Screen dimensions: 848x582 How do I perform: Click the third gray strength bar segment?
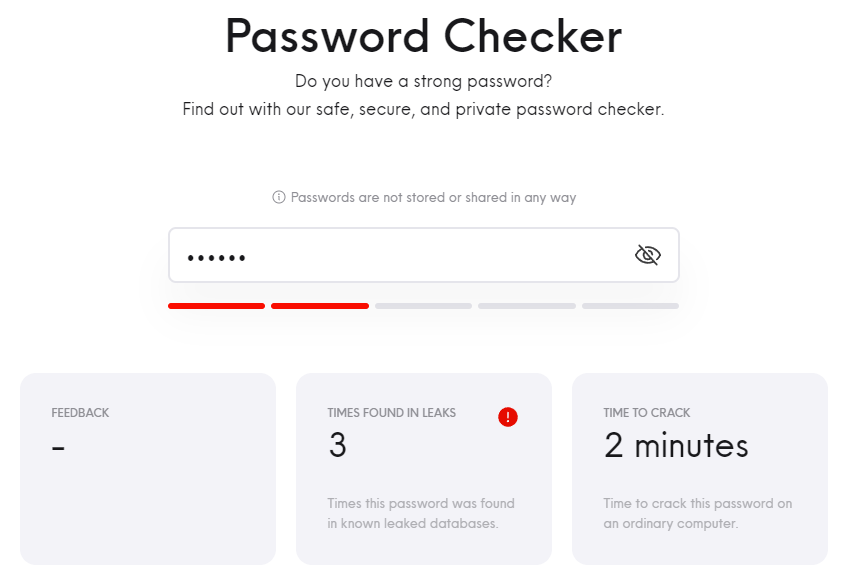tap(423, 306)
